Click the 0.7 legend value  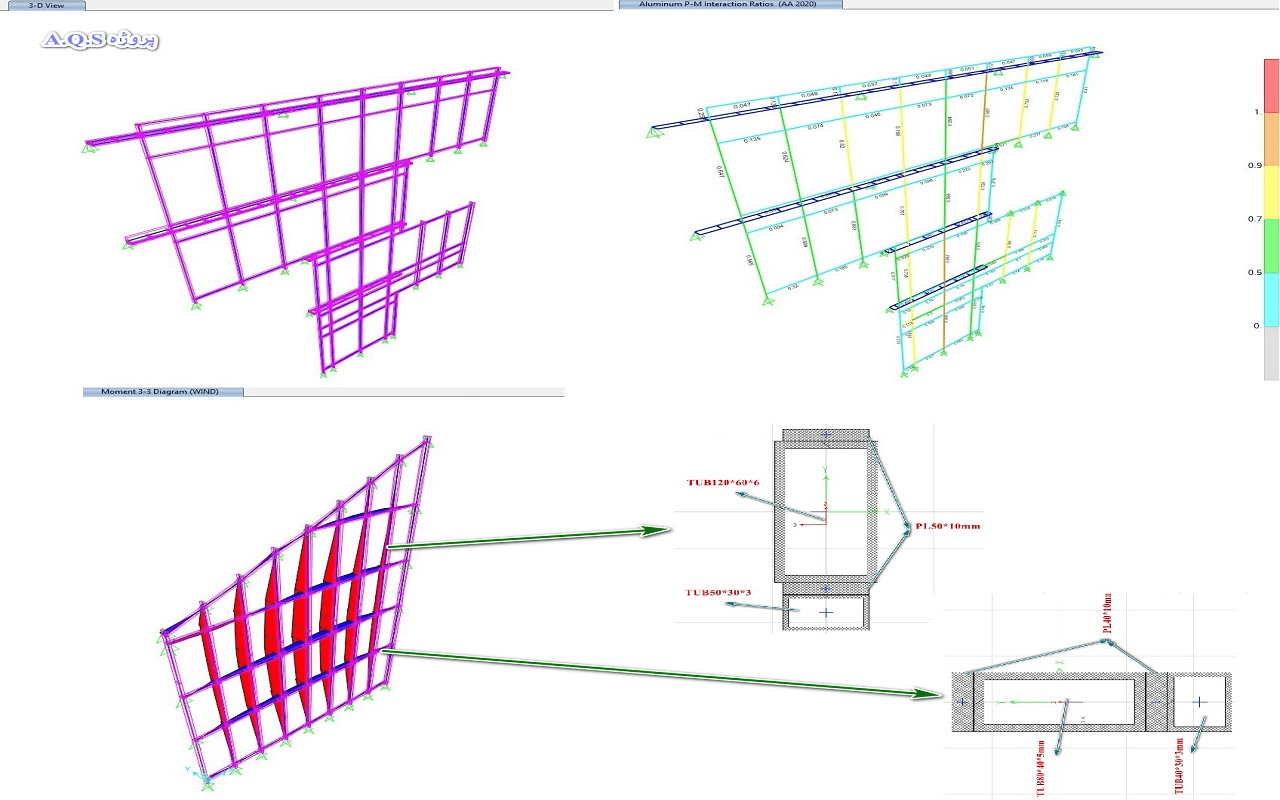point(1254,219)
